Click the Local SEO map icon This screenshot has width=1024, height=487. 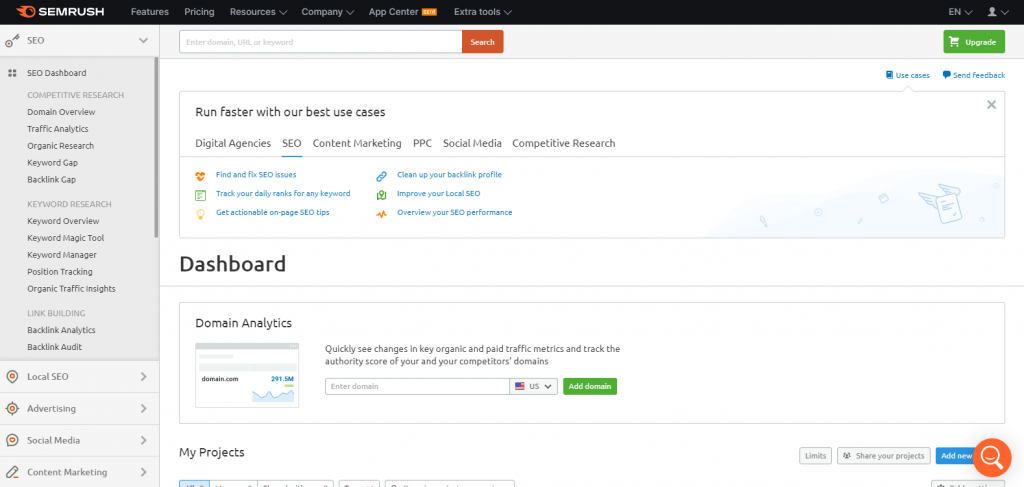[382, 195]
